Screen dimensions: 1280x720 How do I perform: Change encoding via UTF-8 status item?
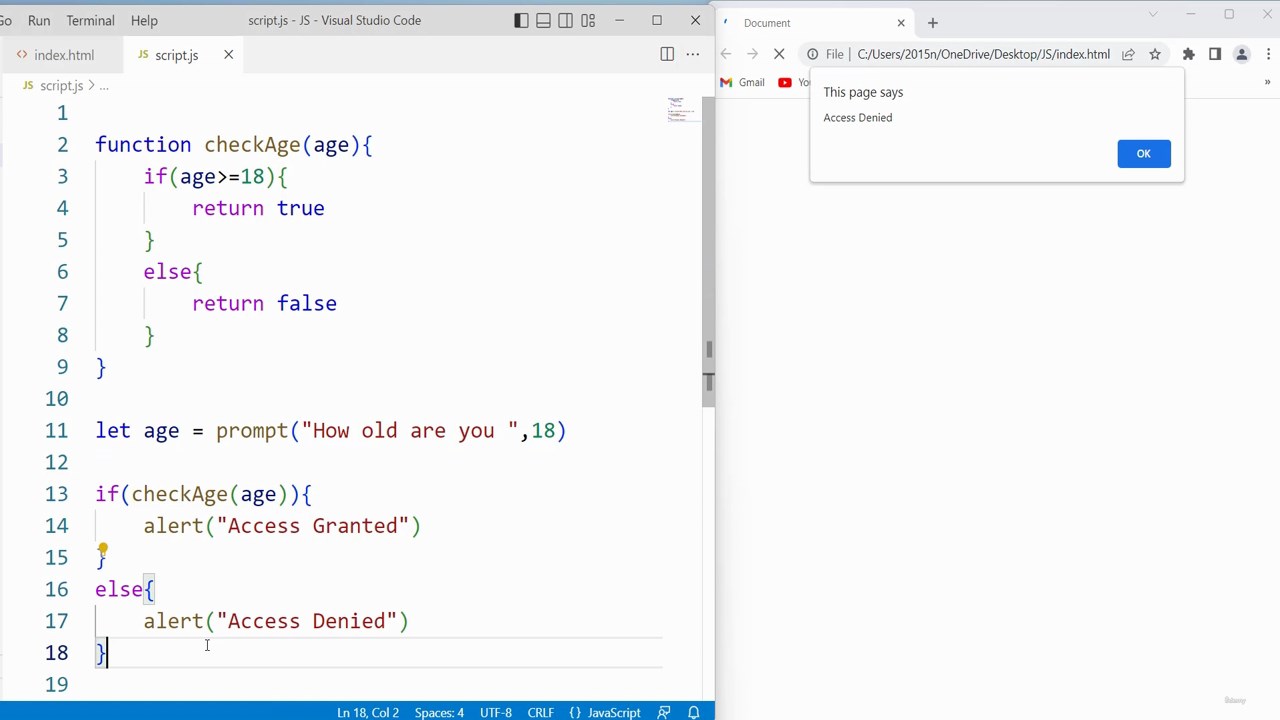(496, 712)
